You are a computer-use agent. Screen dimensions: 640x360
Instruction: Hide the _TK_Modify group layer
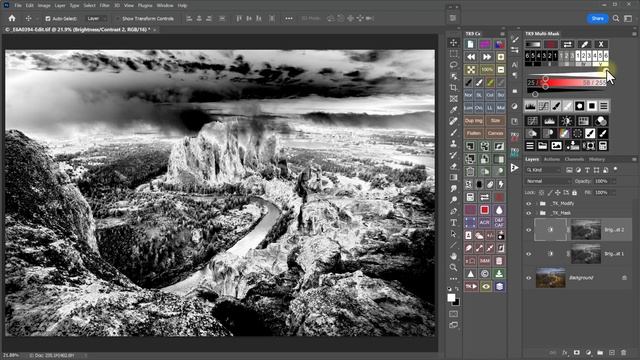click(x=529, y=203)
